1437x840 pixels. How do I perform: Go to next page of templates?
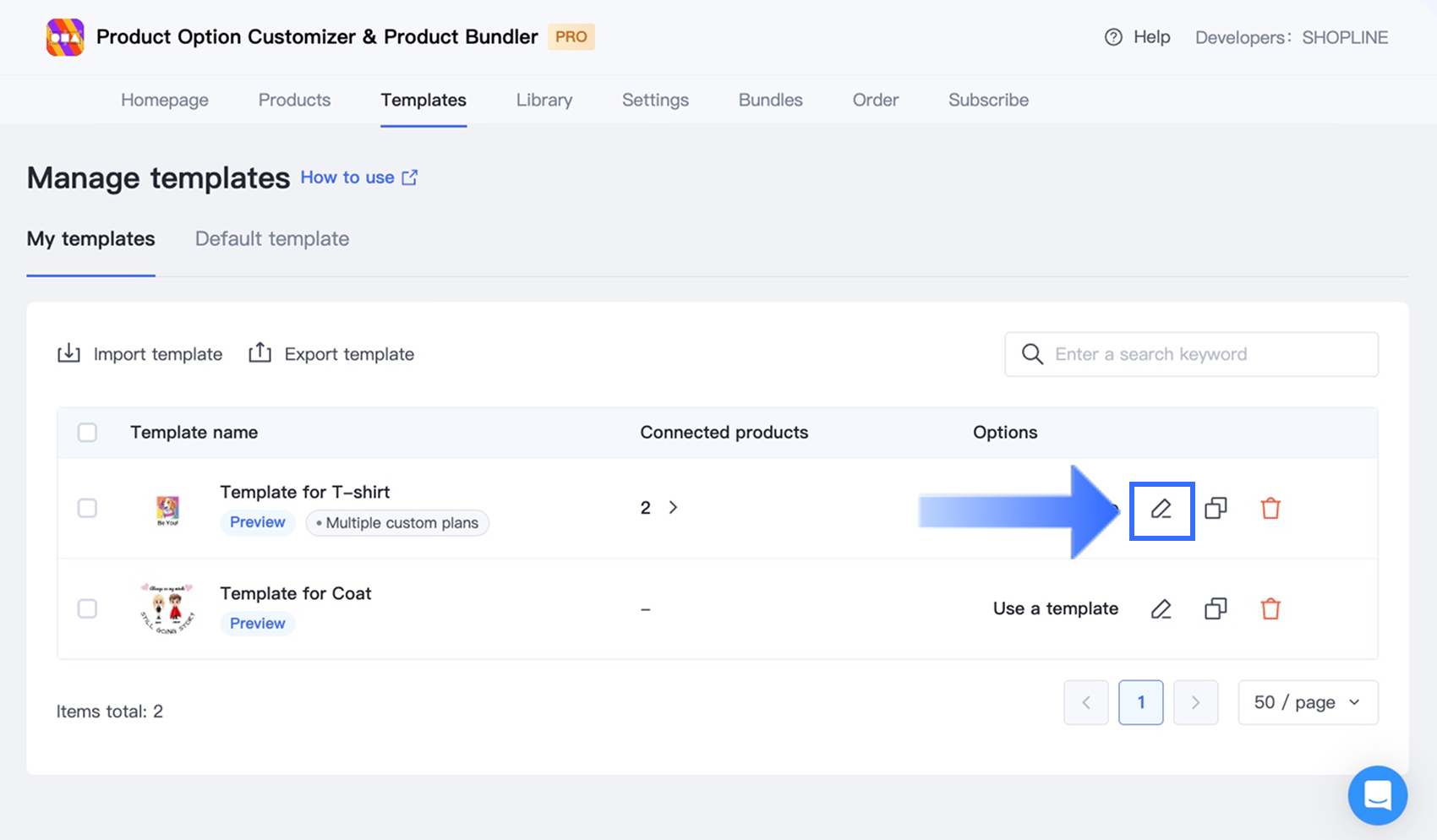coord(1195,702)
